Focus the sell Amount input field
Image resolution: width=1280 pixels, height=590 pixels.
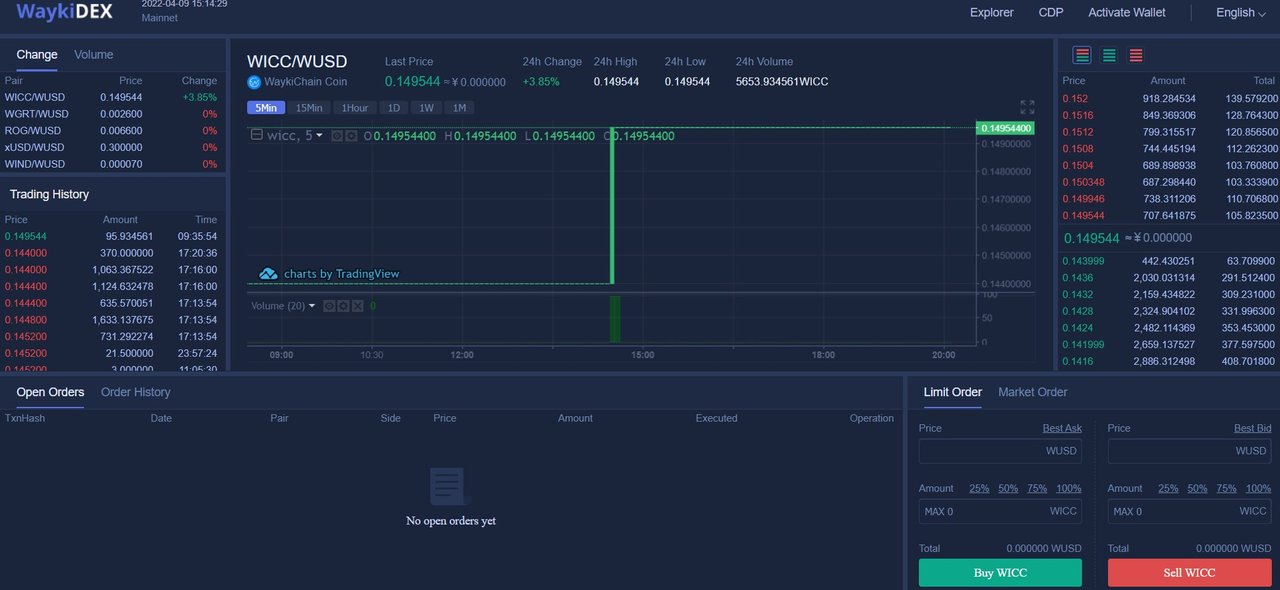(x=1190, y=511)
